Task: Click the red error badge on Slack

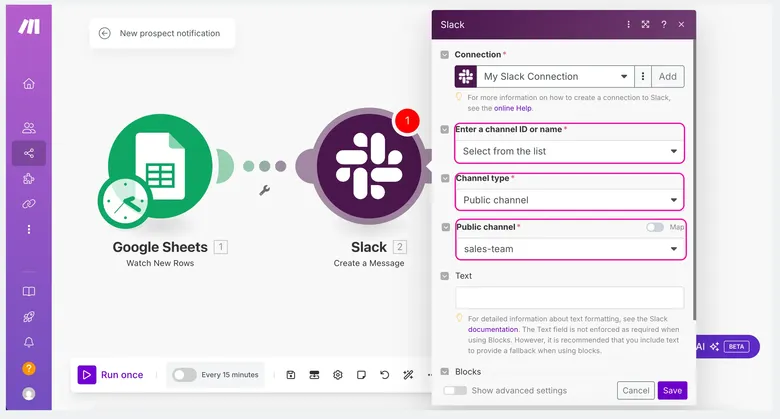Action: (407, 120)
